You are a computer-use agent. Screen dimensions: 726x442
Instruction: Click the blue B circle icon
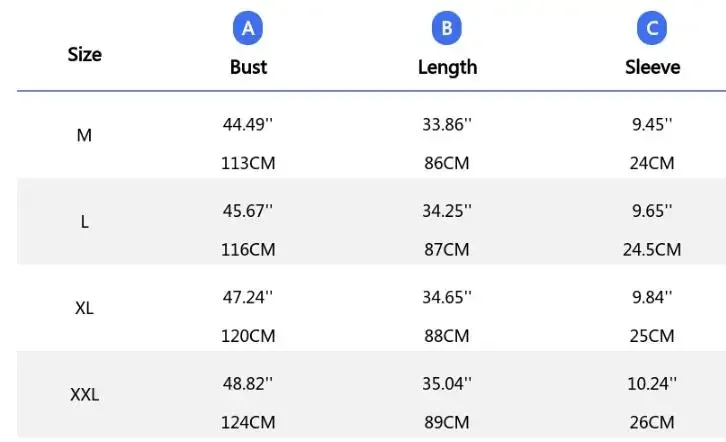[x=447, y=29]
